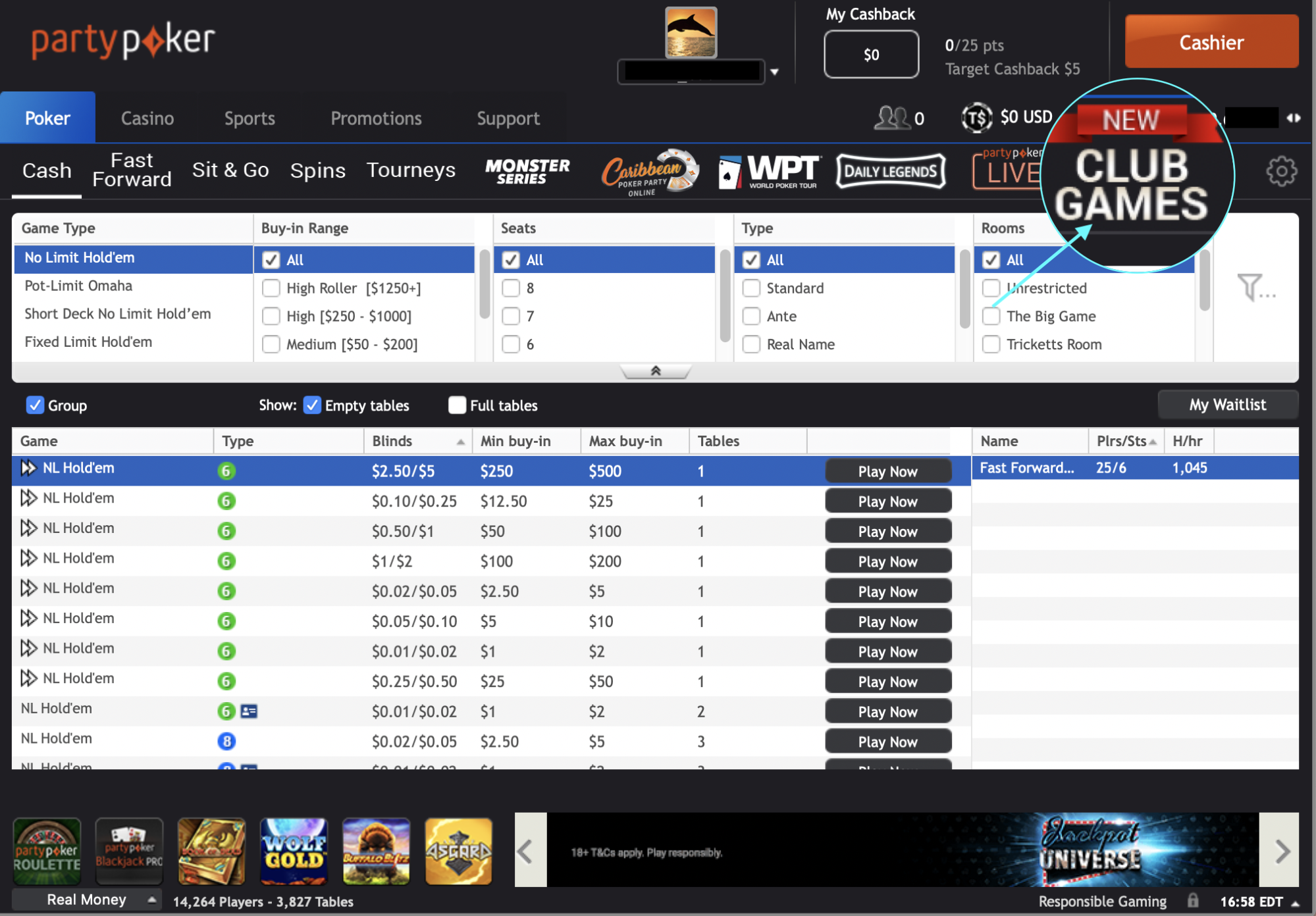Launch the Wolf Gold slot icon
1316x916 pixels.
(294, 852)
